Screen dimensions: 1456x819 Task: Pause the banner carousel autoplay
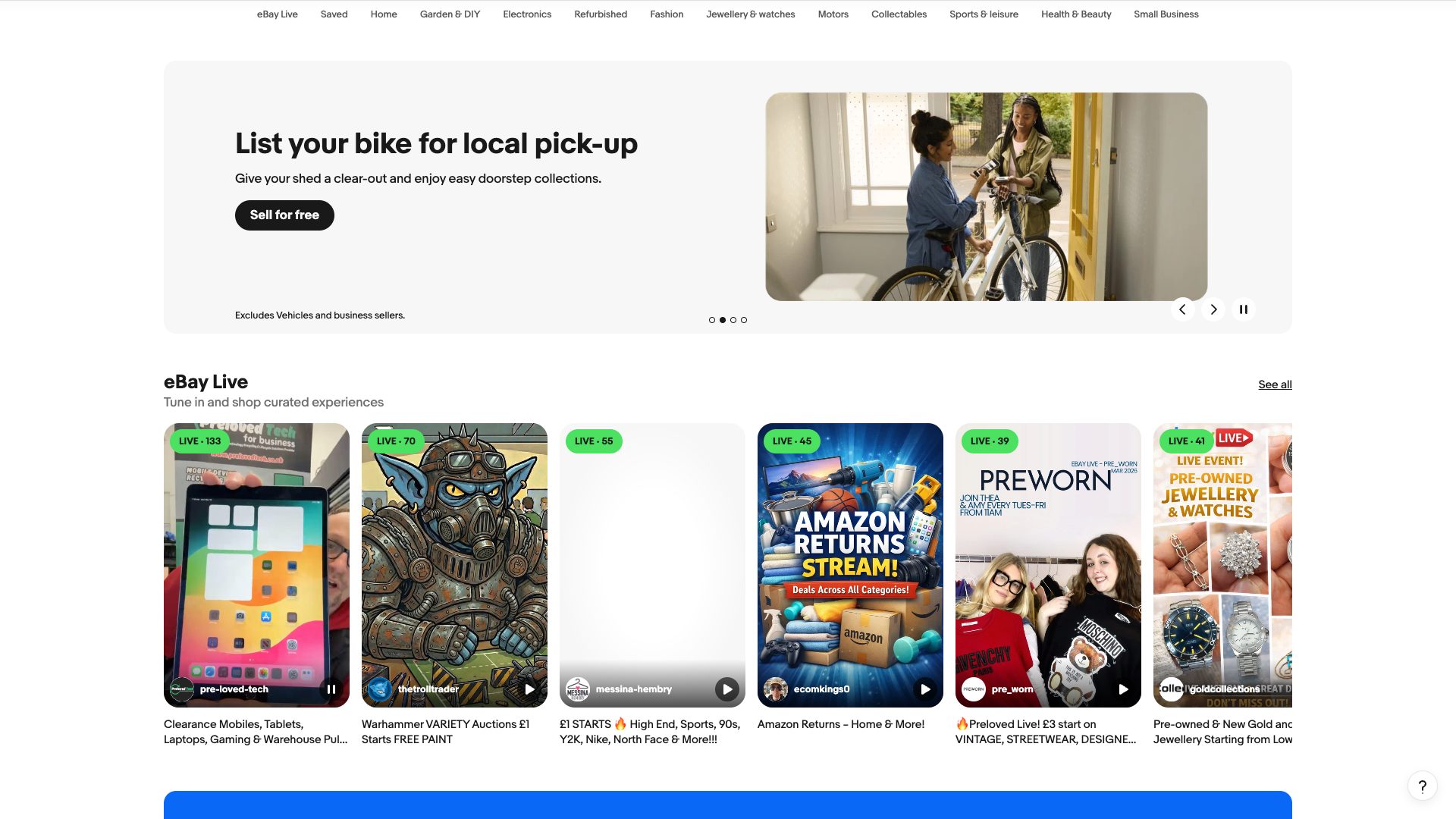[1244, 309]
